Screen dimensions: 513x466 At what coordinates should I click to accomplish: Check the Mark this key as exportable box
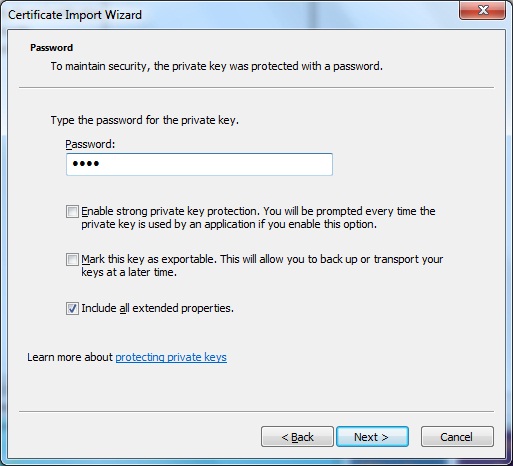click(72, 260)
